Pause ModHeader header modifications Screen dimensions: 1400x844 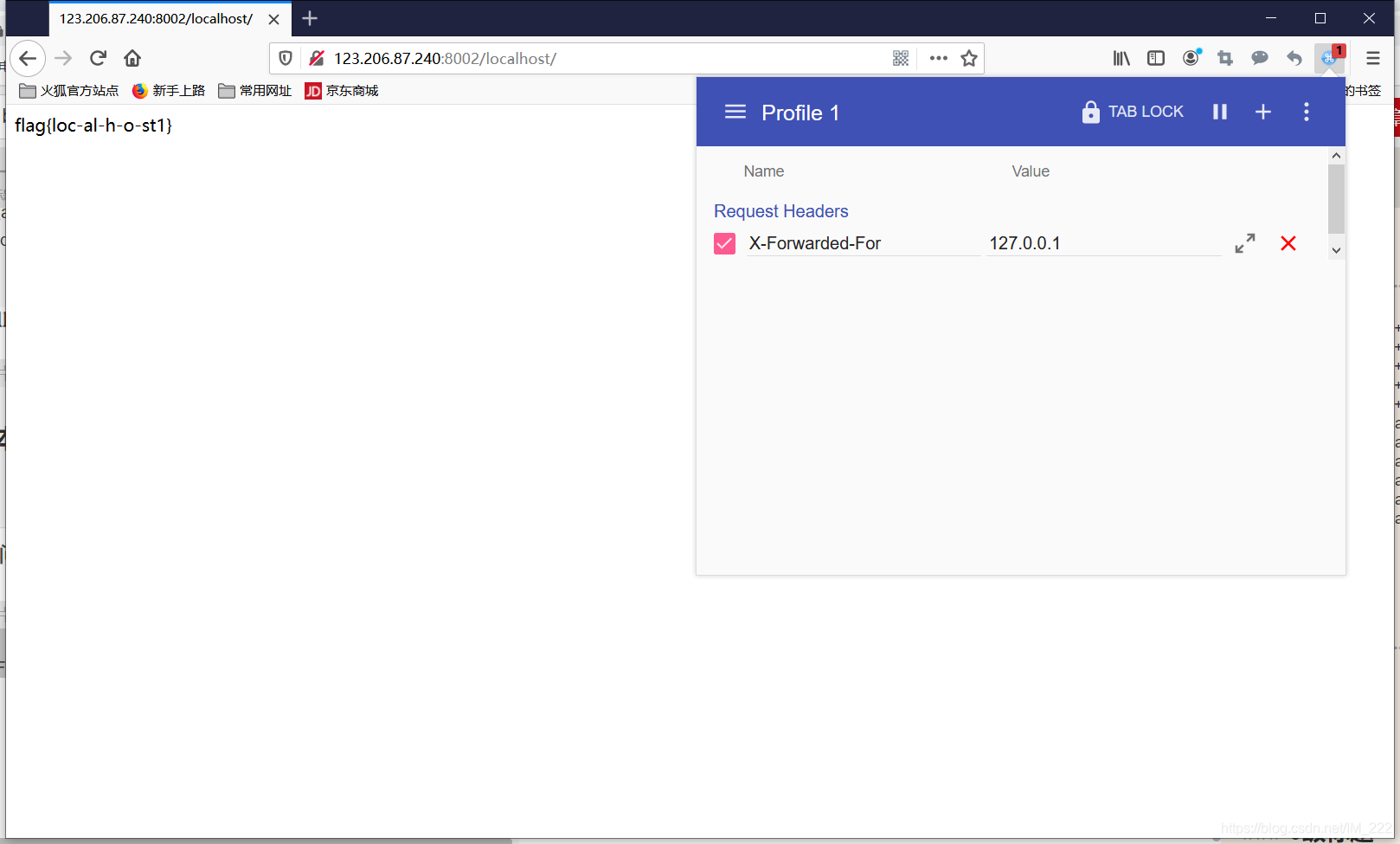pos(1220,112)
